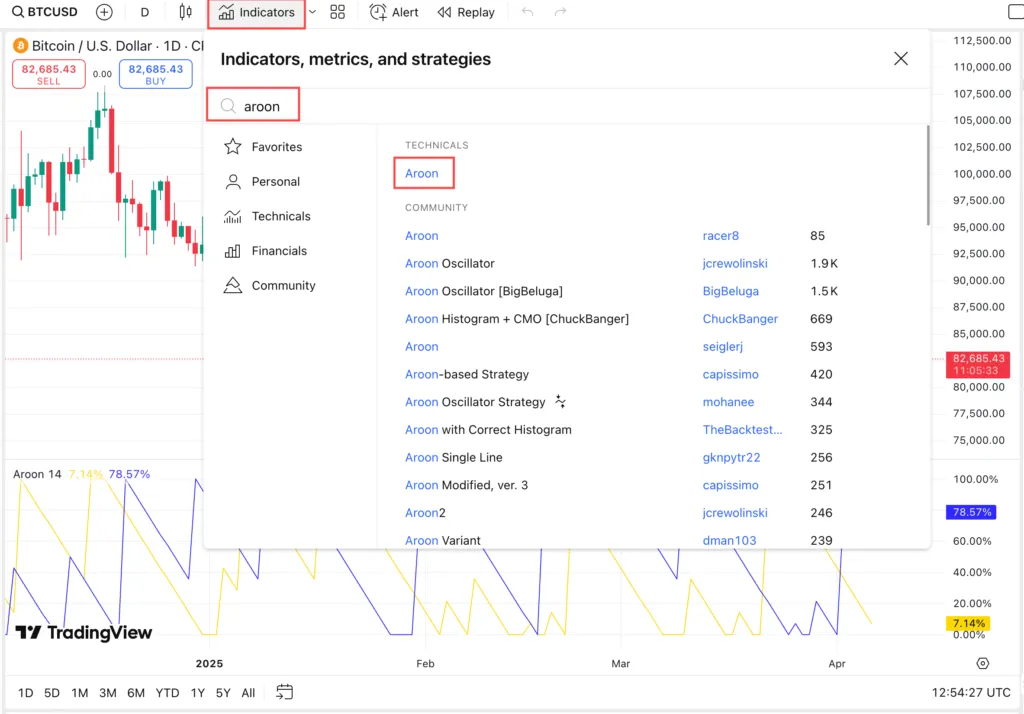Open Favorites category
The width and height of the screenshot is (1024, 714).
(263, 146)
